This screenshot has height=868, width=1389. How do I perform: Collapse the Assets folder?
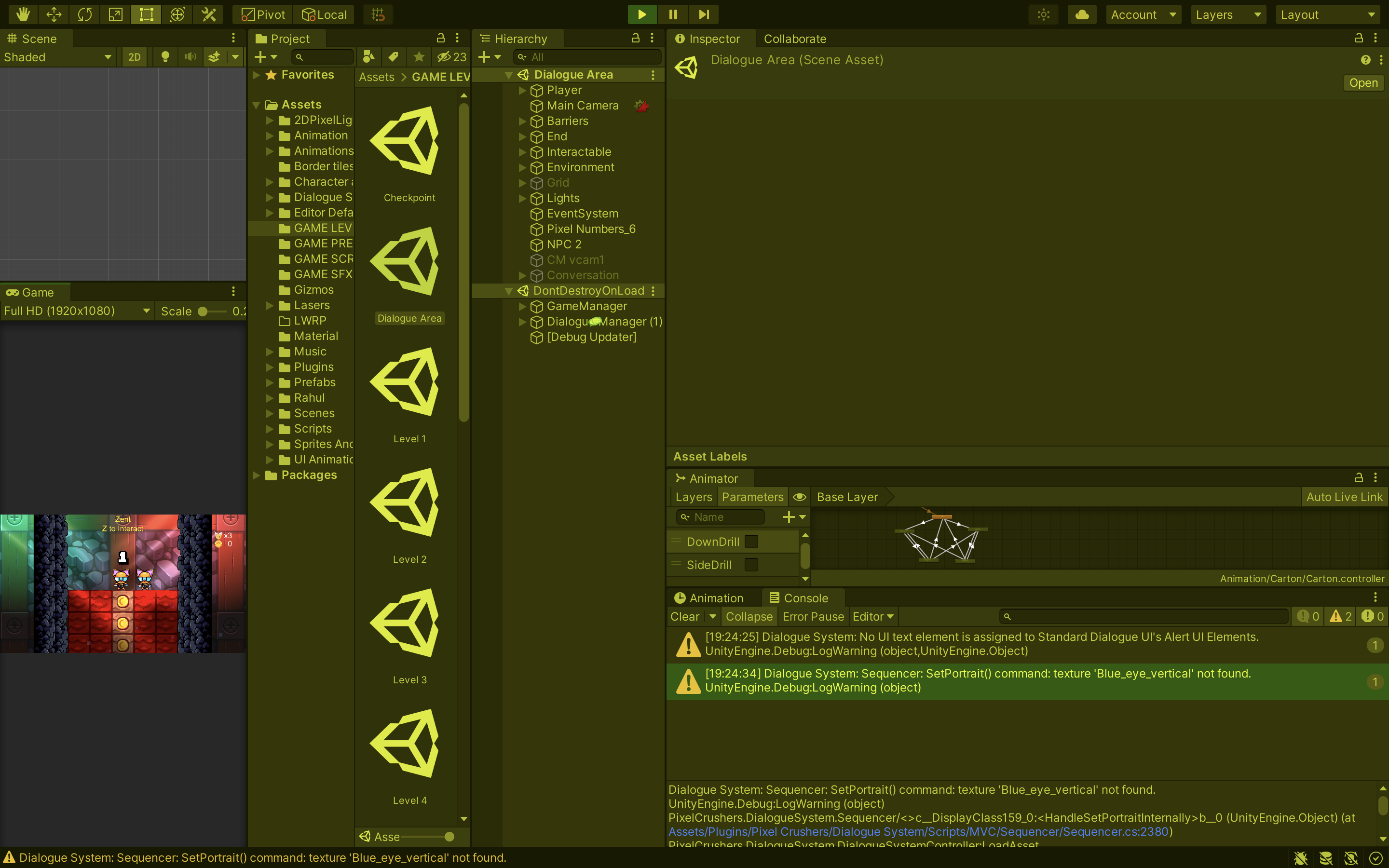click(x=257, y=105)
